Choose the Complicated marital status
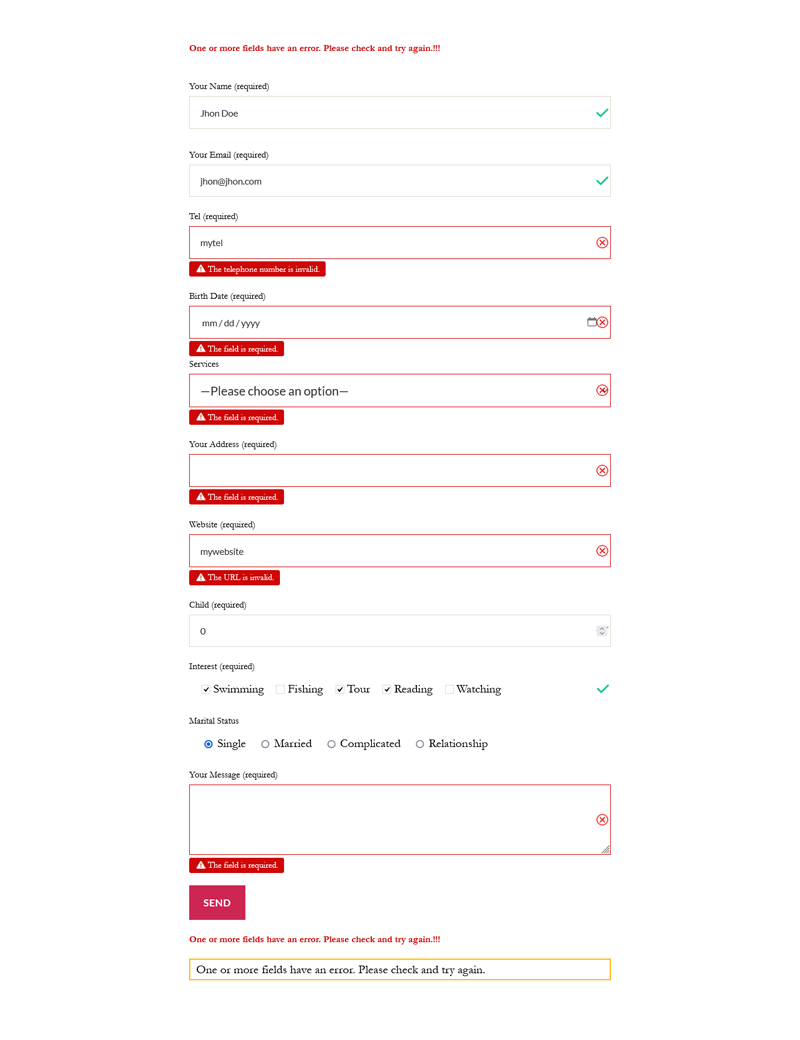This screenshot has width=800, height=1040. point(331,744)
